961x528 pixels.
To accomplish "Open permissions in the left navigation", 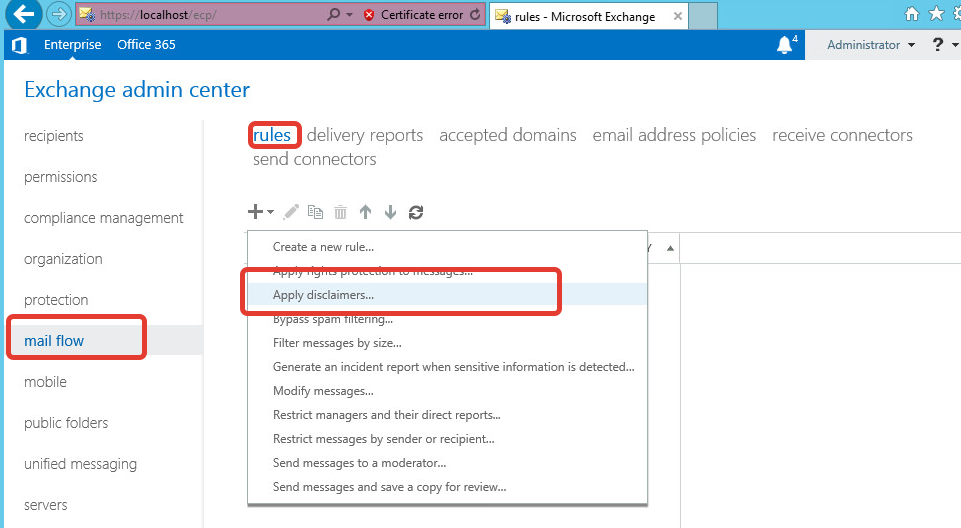I will click(60, 177).
